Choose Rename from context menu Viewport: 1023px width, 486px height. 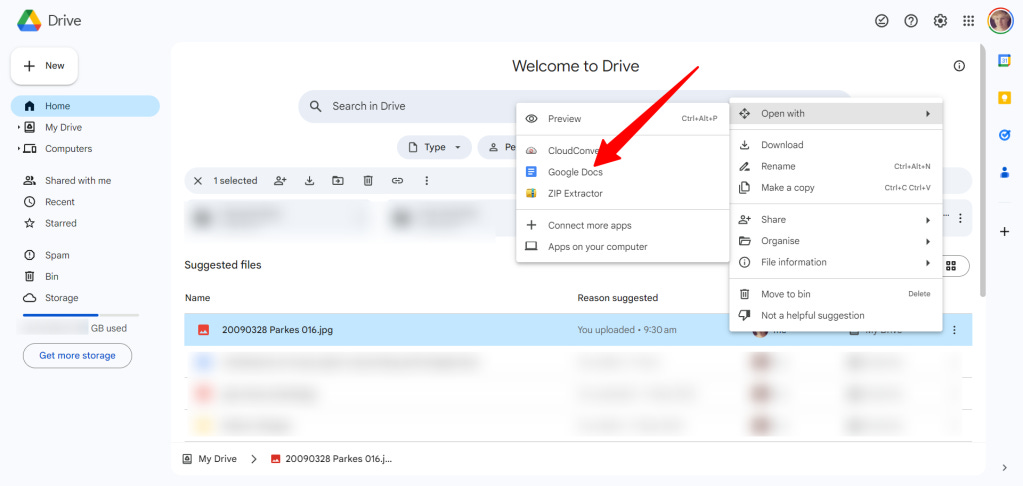pyautogui.click(x=836, y=166)
